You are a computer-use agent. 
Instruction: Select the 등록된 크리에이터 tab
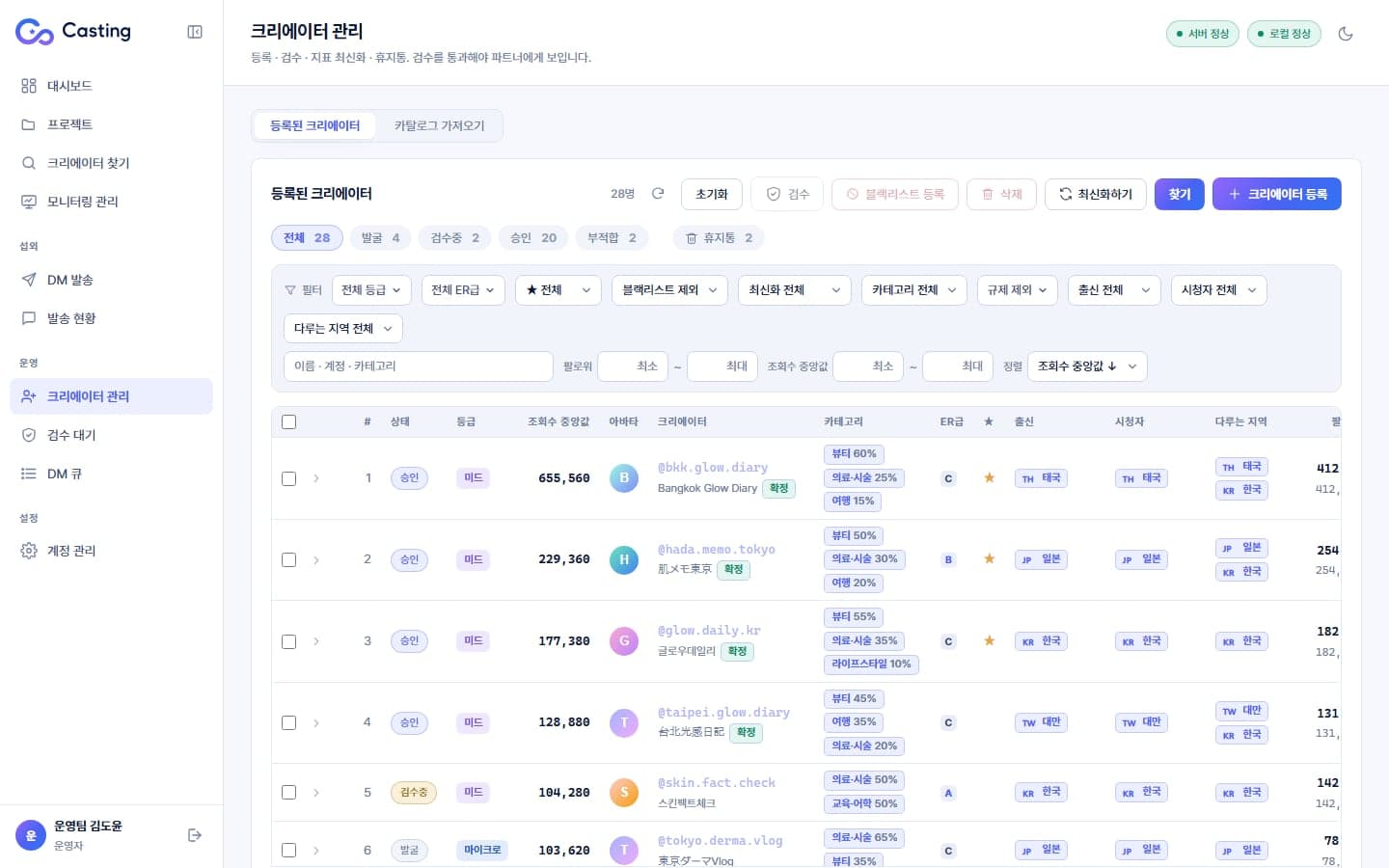[314, 125]
